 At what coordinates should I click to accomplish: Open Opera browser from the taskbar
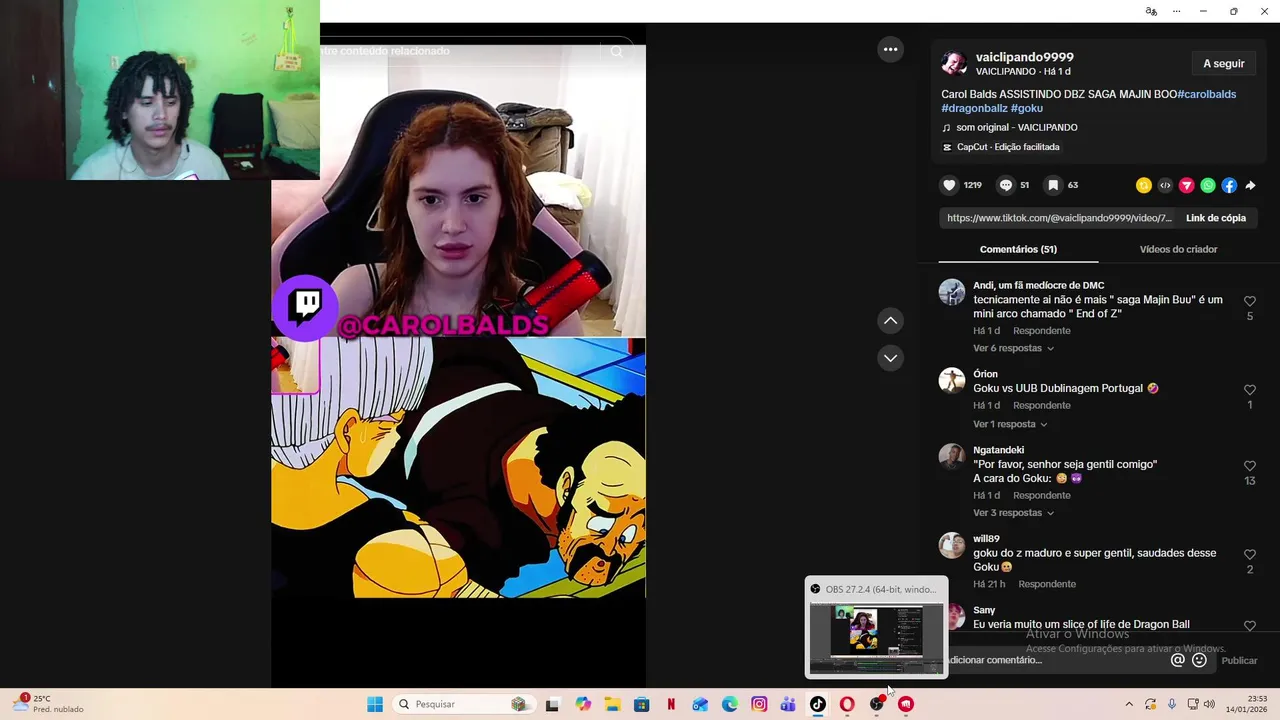pyautogui.click(x=847, y=704)
